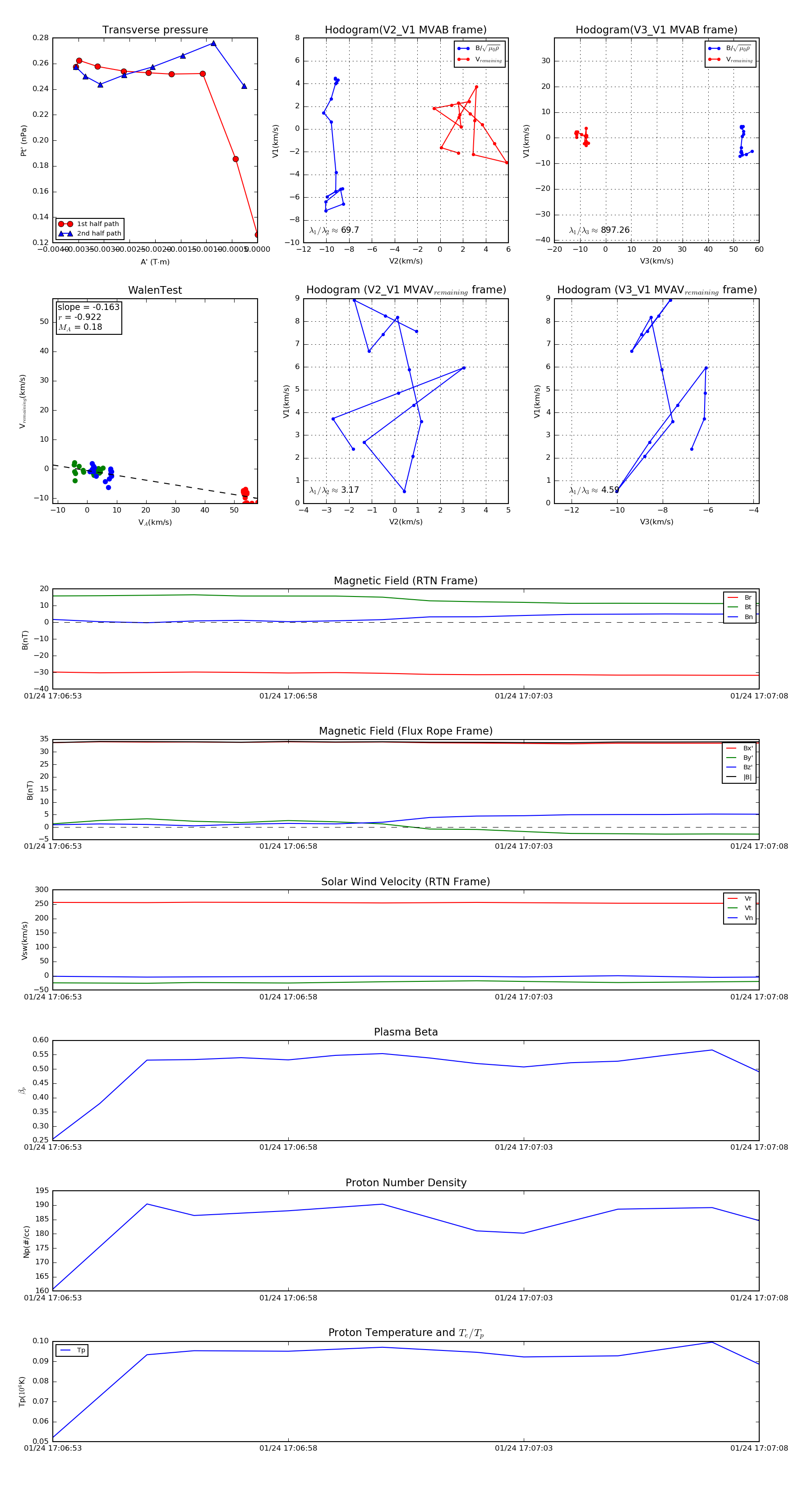Click the 'Transverse pressure' plot title
Screen dimensions: 812x1489
[x=155, y=30]
